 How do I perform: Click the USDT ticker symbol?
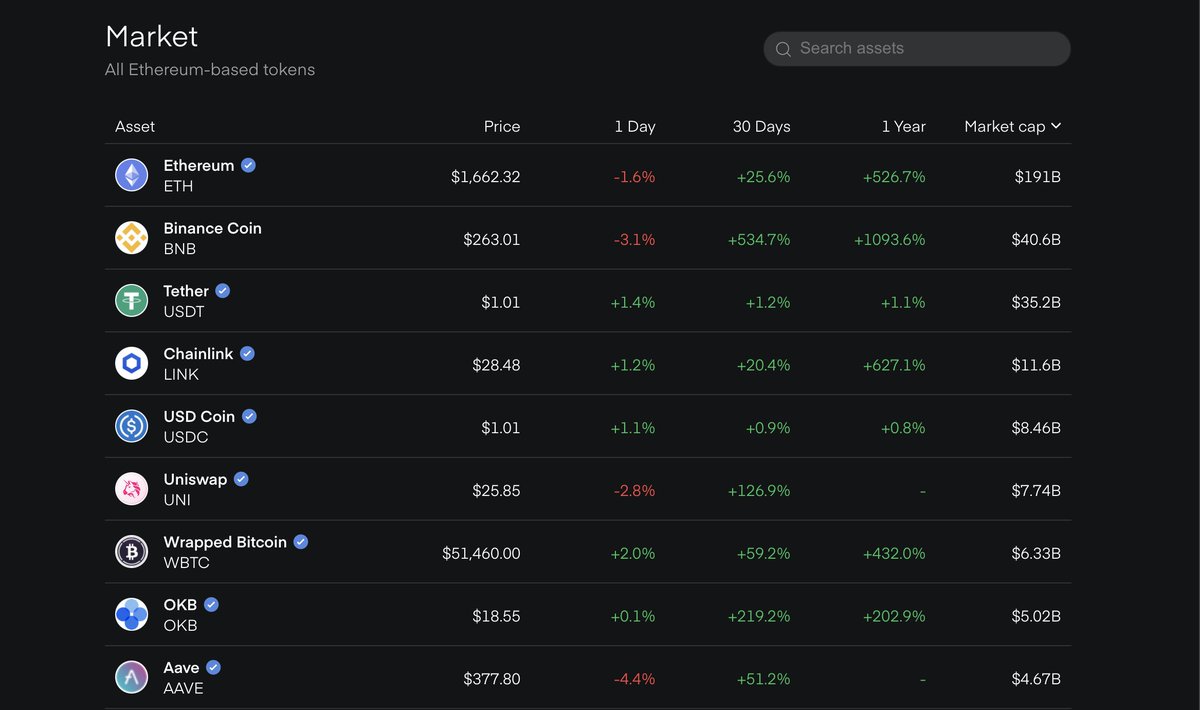[x=184, y=311]
